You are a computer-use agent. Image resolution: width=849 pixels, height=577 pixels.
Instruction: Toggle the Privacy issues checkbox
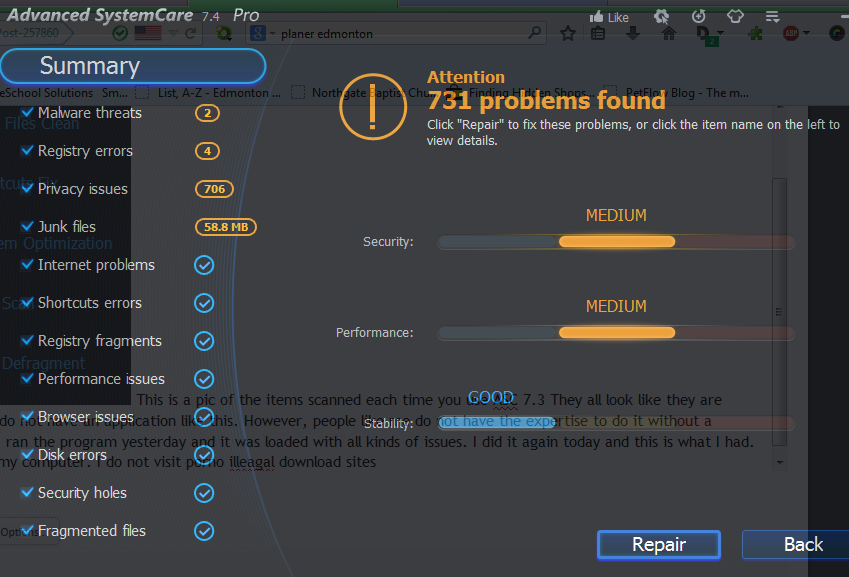(27, 188)
